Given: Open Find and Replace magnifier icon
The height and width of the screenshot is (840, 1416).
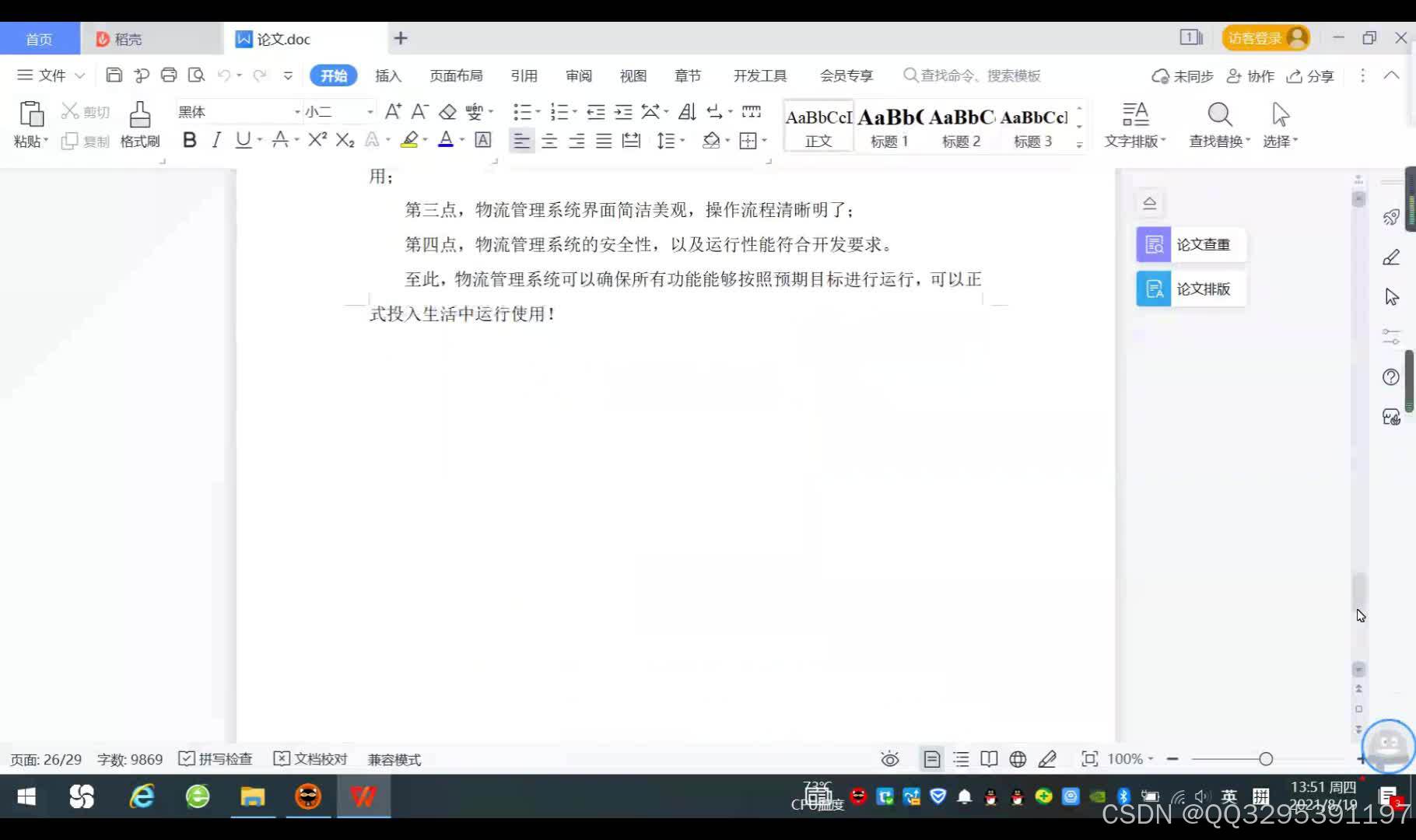Looking at the screenshot, I should (1219, 114).
